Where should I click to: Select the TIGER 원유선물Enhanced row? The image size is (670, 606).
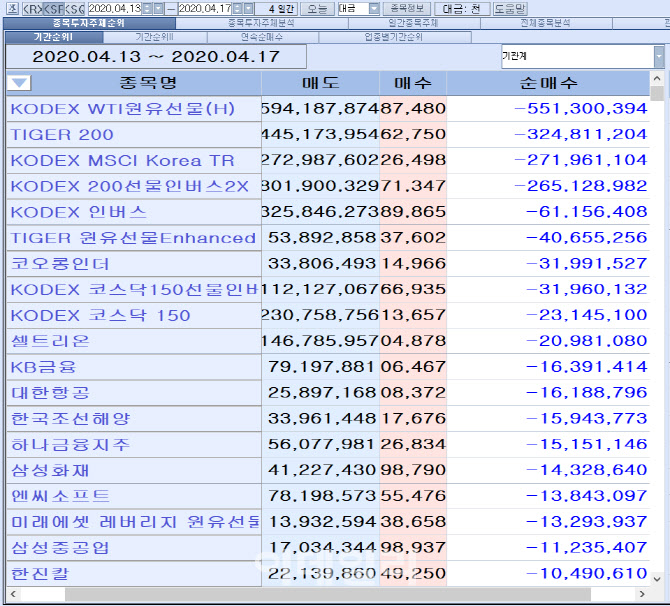(x=328, y=238)
